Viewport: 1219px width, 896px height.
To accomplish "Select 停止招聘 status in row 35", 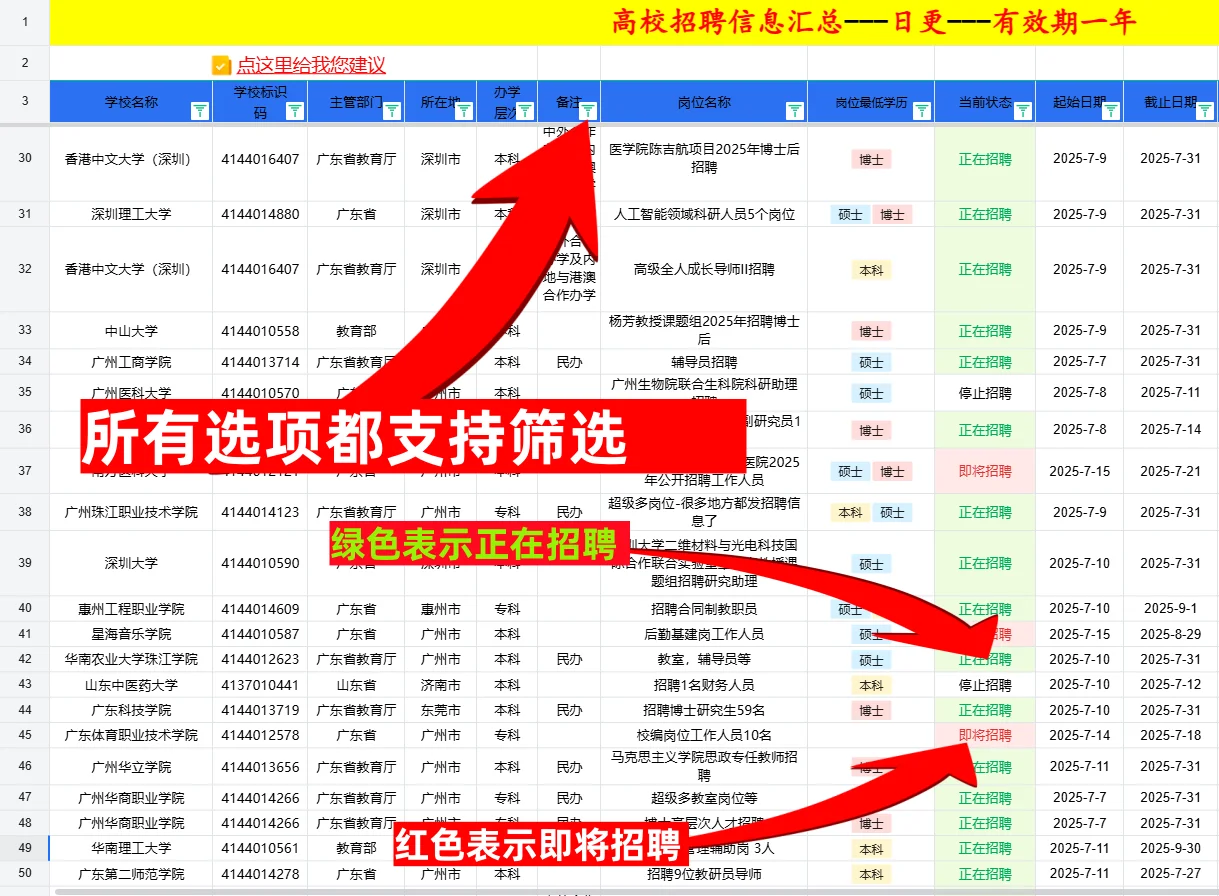I will click(x=985, y=393).
